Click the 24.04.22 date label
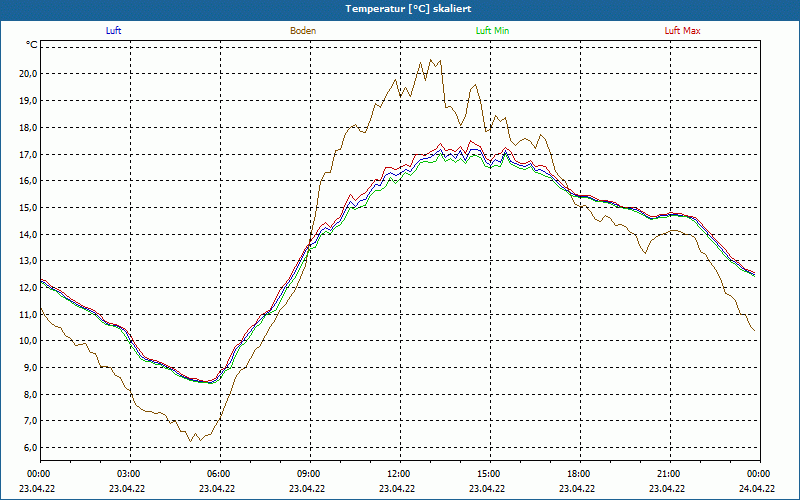 click(x=757, y=488)
